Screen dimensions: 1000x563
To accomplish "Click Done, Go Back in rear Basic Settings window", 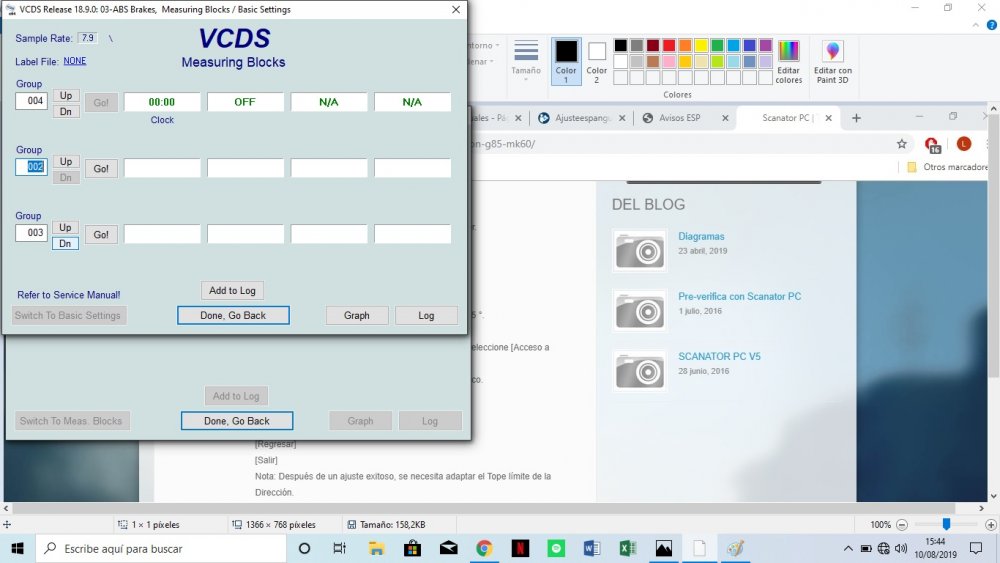I will click(x=237, y=421).
